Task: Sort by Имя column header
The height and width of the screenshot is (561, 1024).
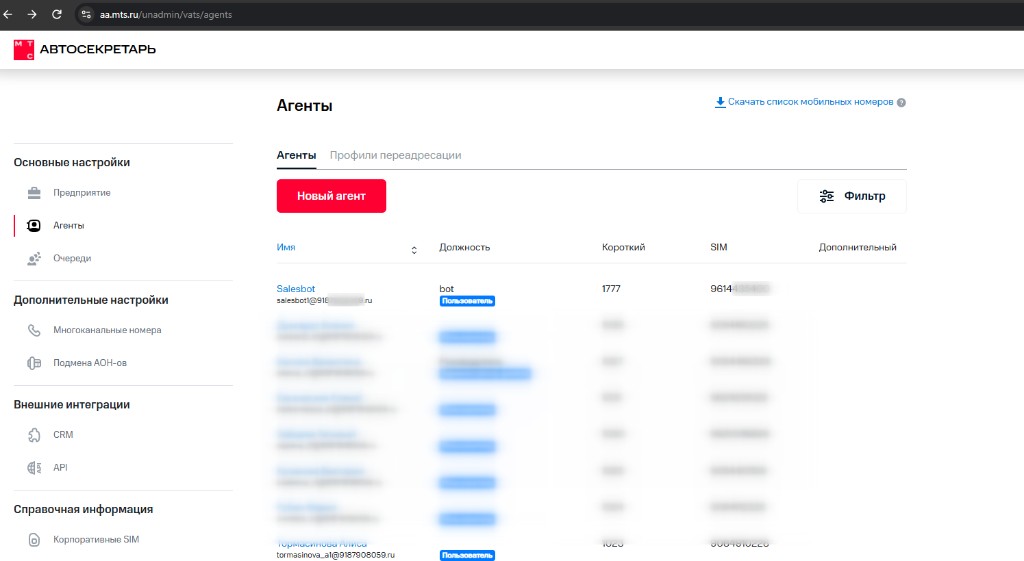Action: point(286,248)
